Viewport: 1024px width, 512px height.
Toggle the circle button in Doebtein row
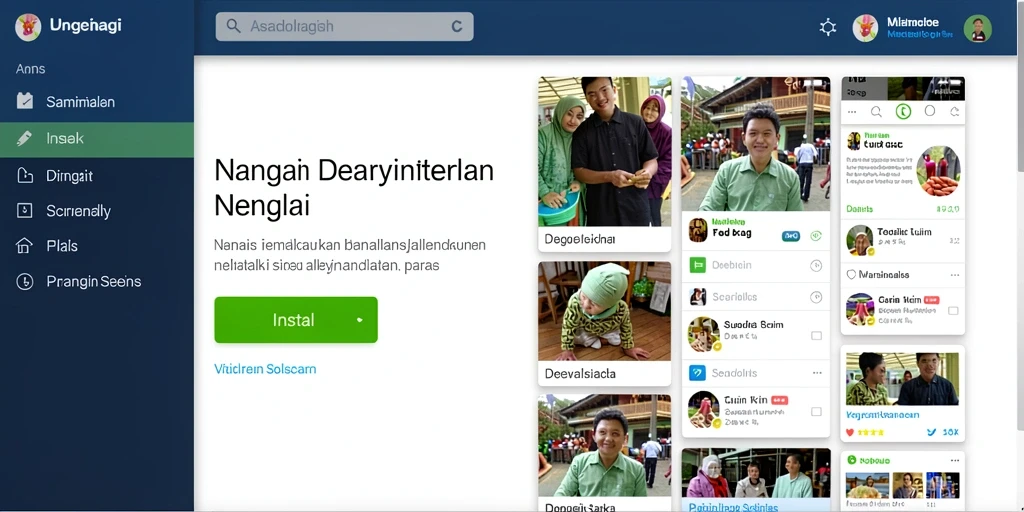click(816, 266)
